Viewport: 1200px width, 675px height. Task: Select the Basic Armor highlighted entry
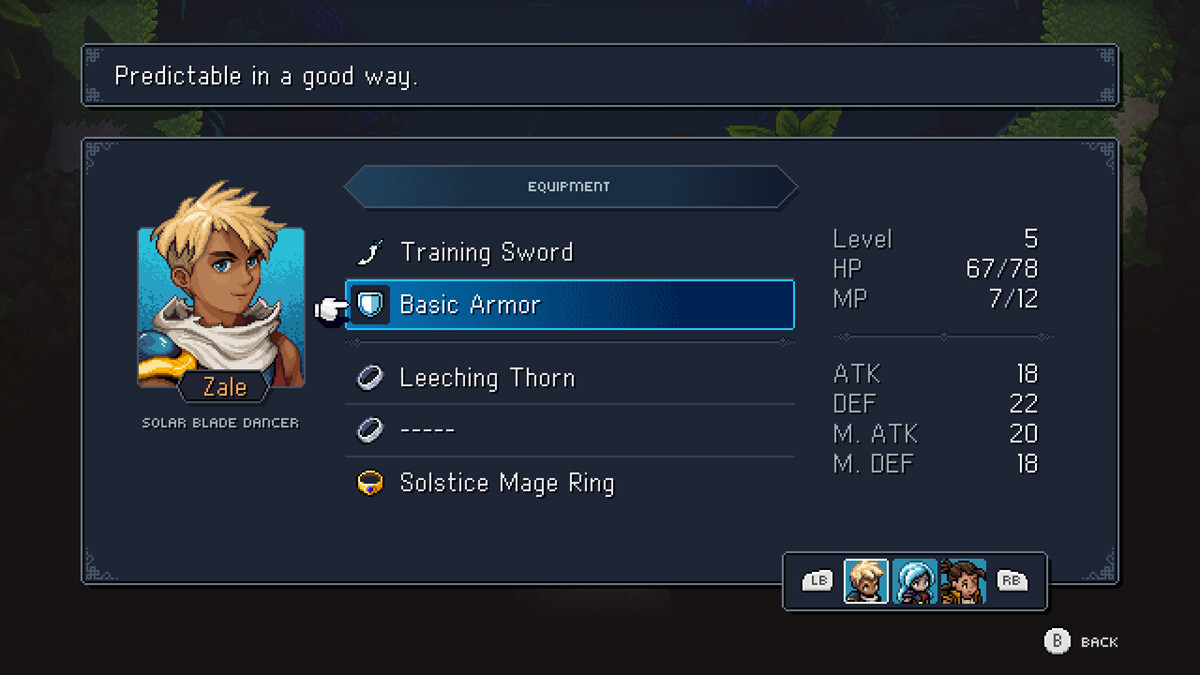click(x=570, y=305)
